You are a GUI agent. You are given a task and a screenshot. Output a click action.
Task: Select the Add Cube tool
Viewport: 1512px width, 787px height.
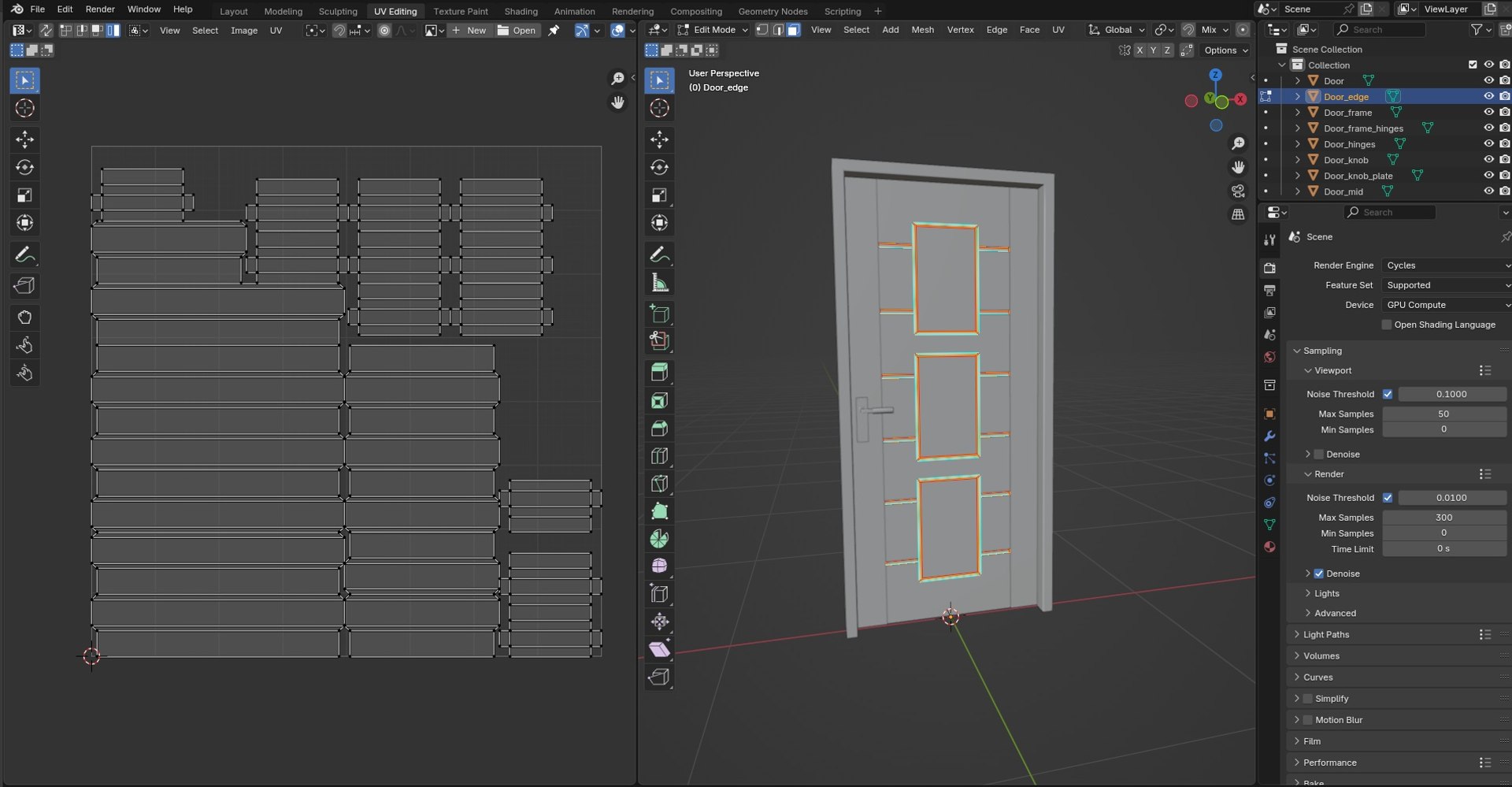coord(659,314)
